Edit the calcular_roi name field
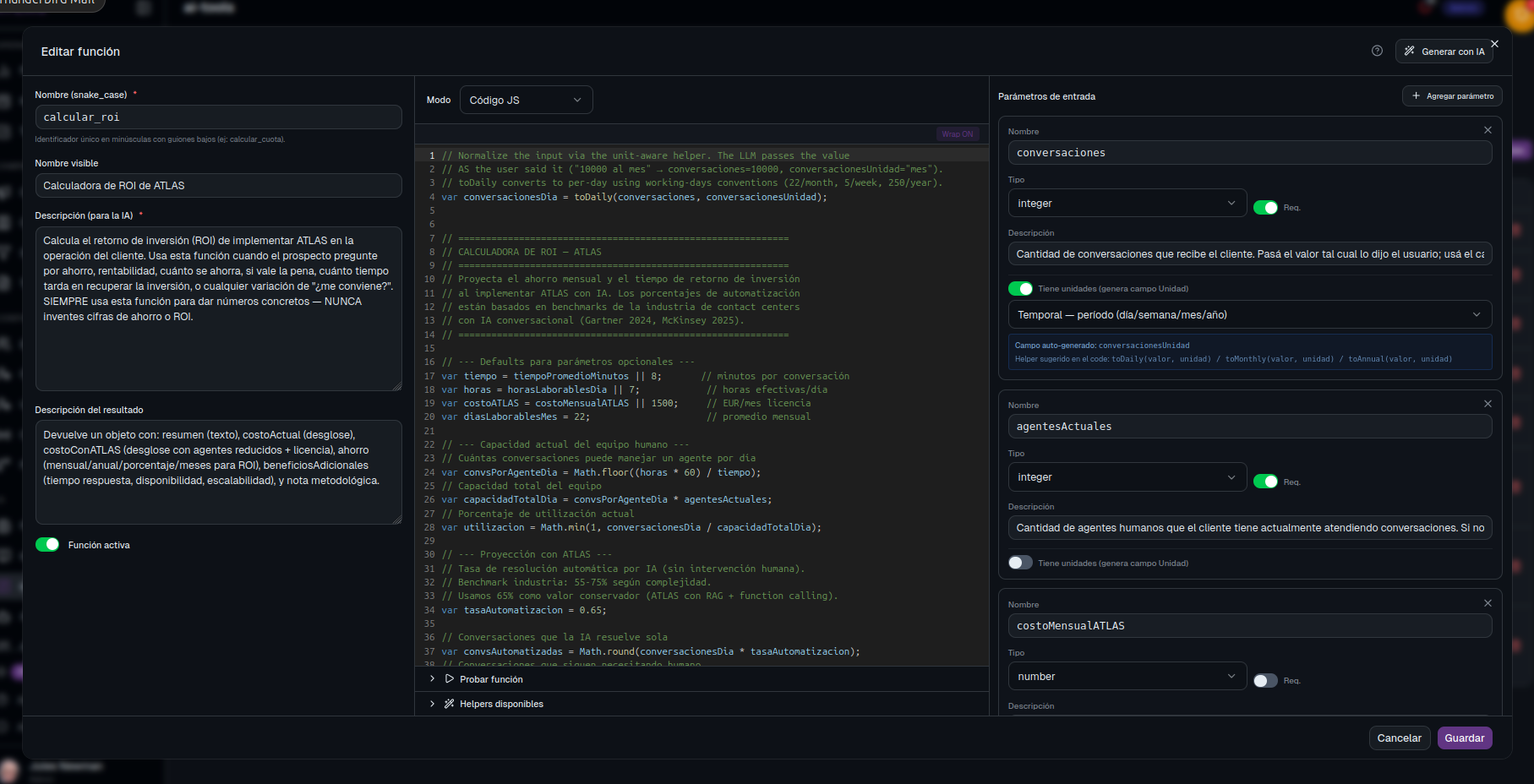This screenshot has width=1534, height=784. pos(218,117)
